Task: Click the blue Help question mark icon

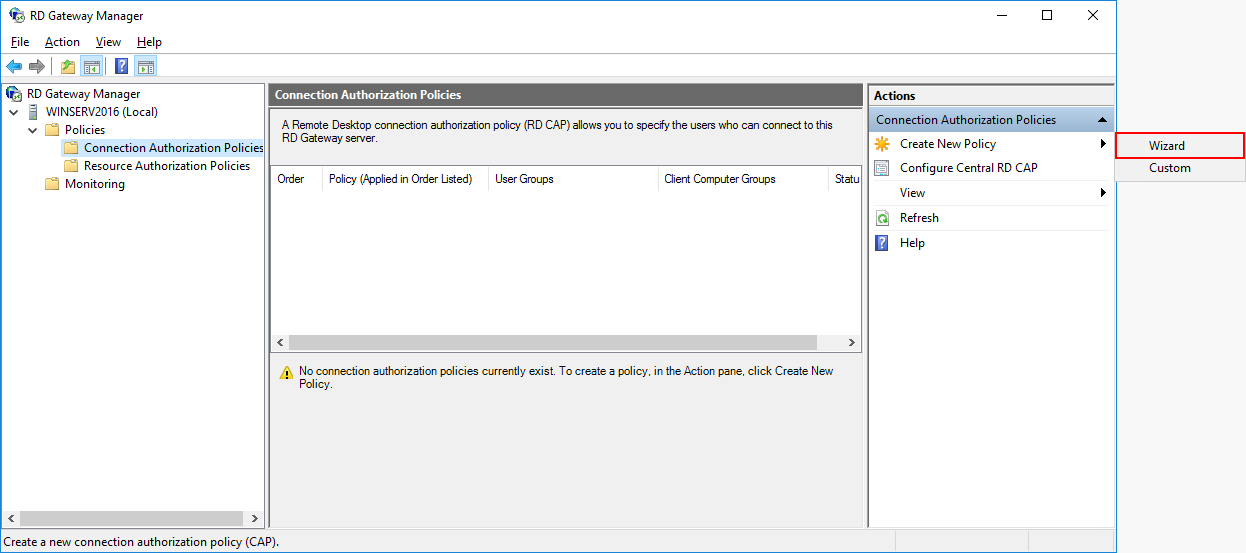Action: click(121, 67)
